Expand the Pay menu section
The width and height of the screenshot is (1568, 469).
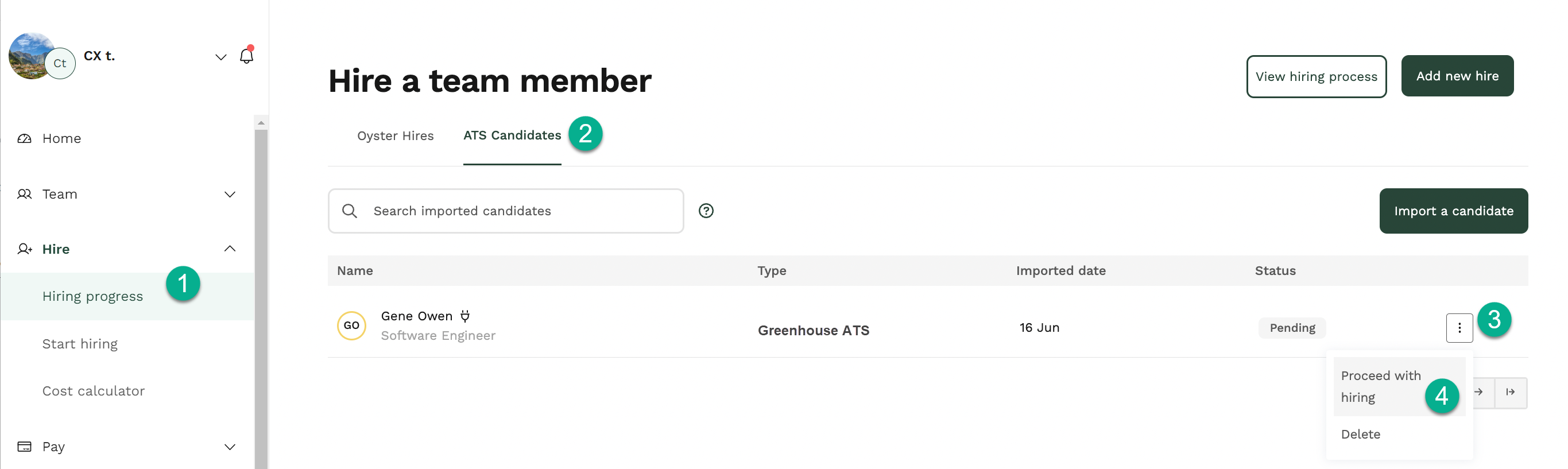[230, 447]
